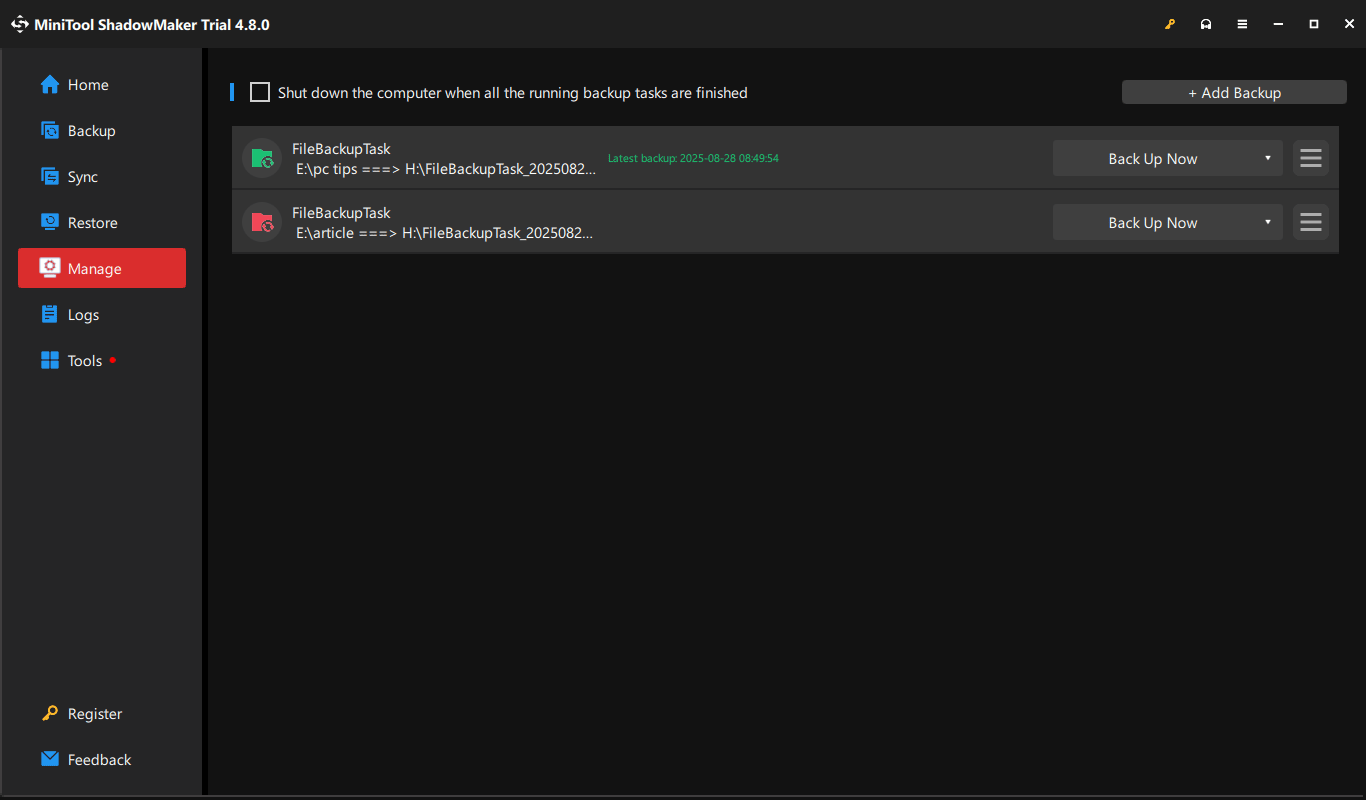Click the key icon in title bar
1366x800 pixels.
(x=1170, y=24)
